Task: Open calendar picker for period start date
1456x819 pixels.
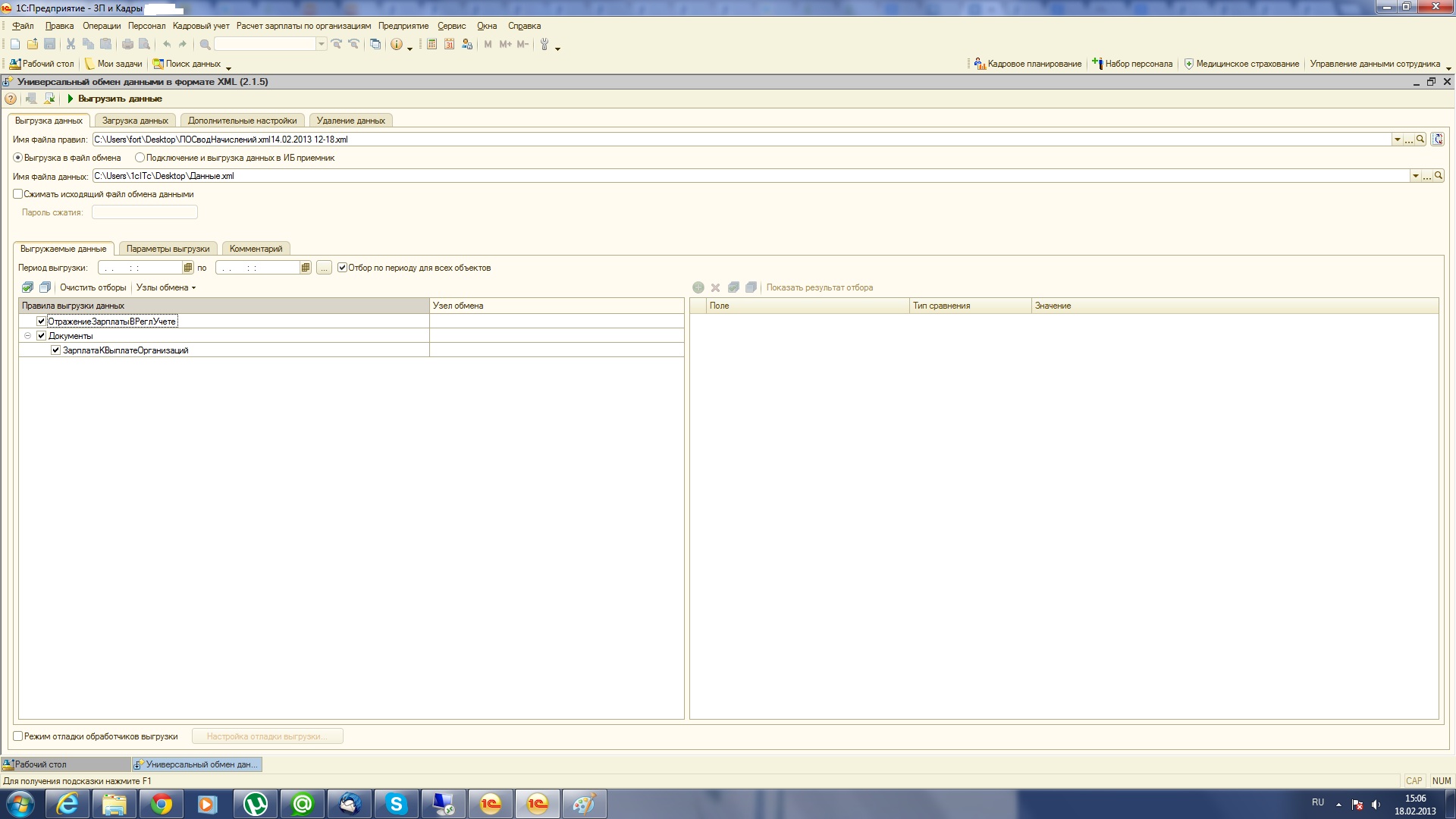Action: coord(187,268)
